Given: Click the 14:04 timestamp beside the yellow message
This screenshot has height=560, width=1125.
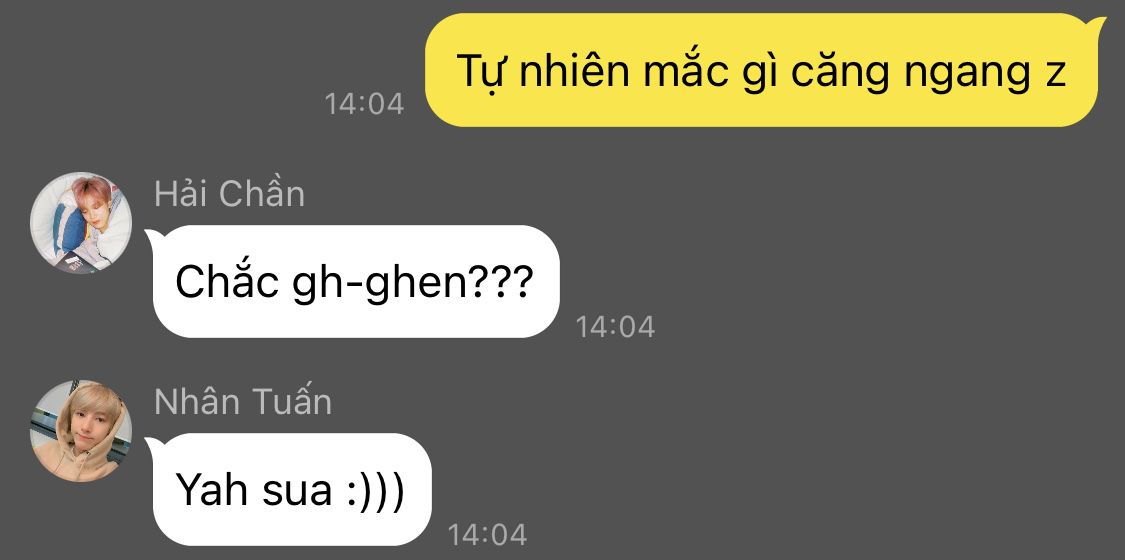Looking at the screenshot, I should point(364,104).
